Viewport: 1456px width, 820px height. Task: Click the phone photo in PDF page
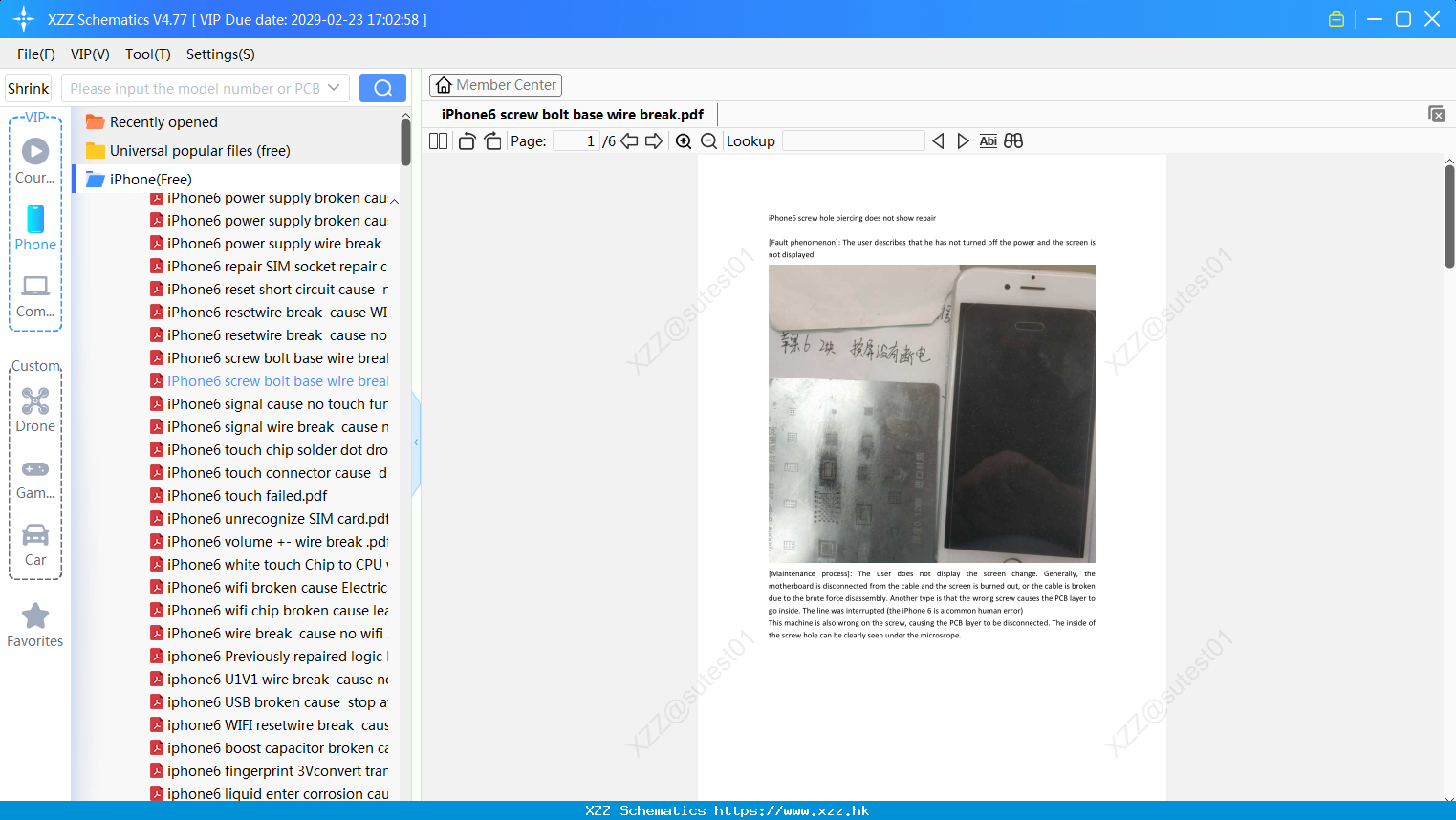coord(932,414)
